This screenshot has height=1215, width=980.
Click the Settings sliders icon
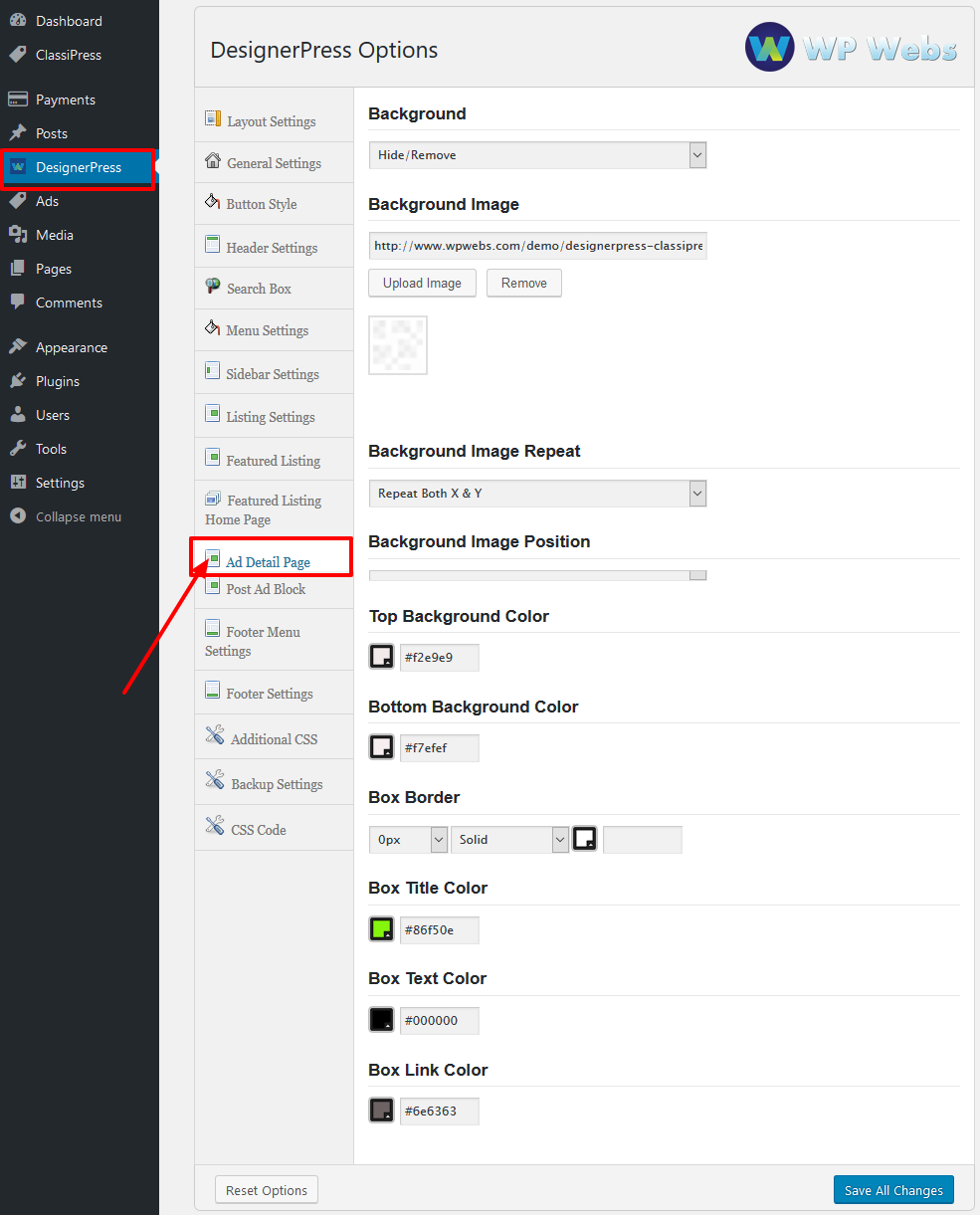[x=17, y=483]
